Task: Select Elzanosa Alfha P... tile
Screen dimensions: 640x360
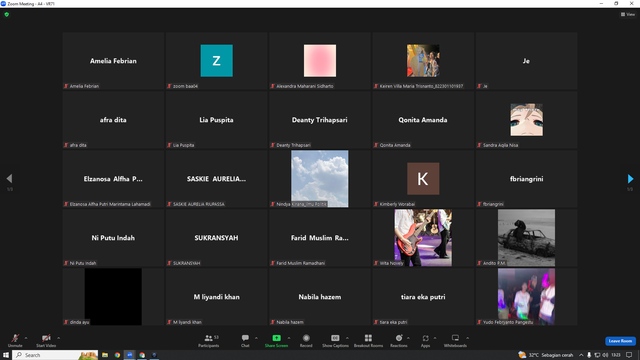Action: point(113,179)
